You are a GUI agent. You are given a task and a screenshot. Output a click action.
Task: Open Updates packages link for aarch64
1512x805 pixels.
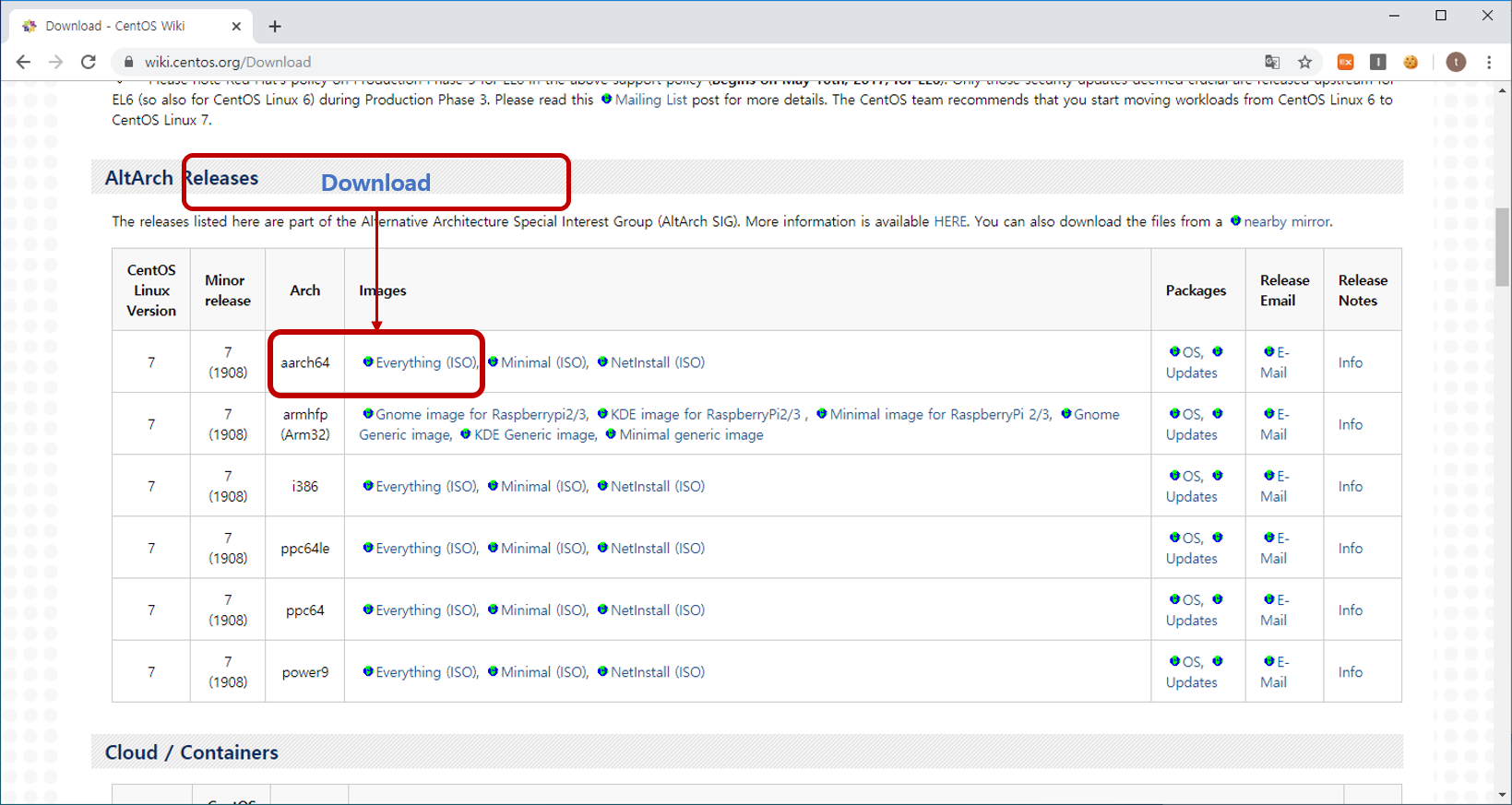(1192, 373)
